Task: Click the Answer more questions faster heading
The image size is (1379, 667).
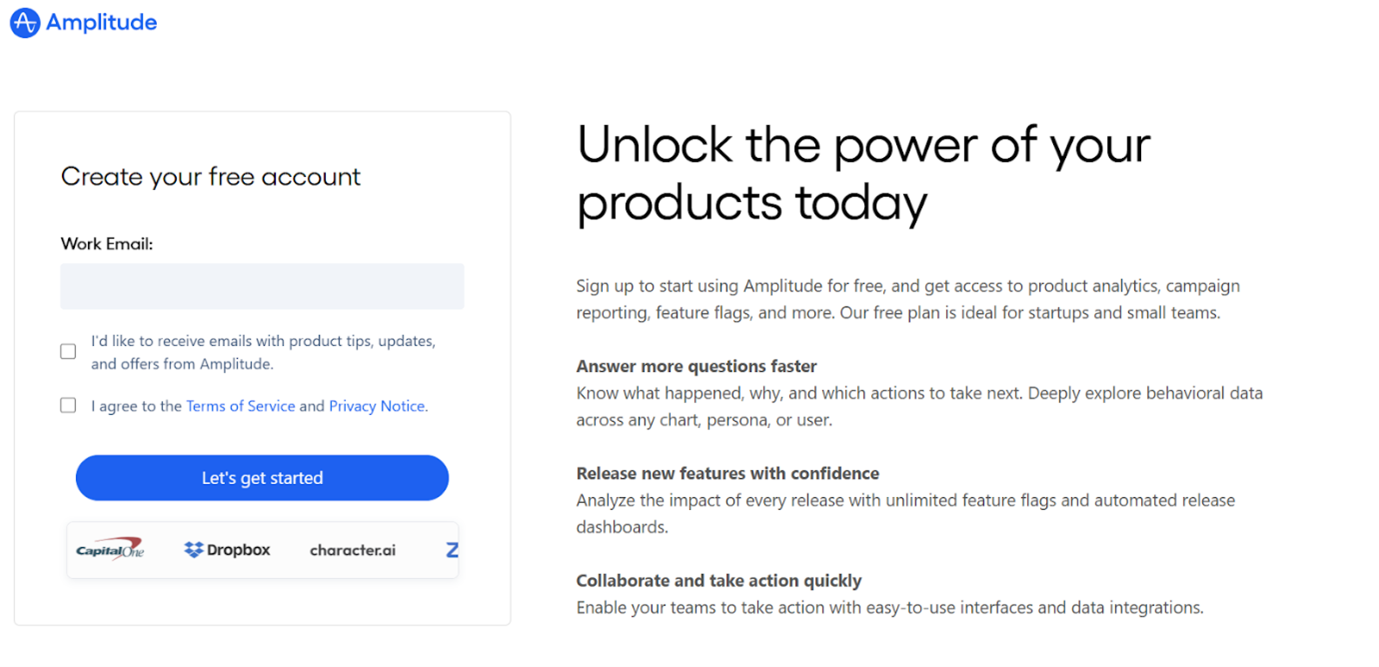Action: tap(697, 366)
